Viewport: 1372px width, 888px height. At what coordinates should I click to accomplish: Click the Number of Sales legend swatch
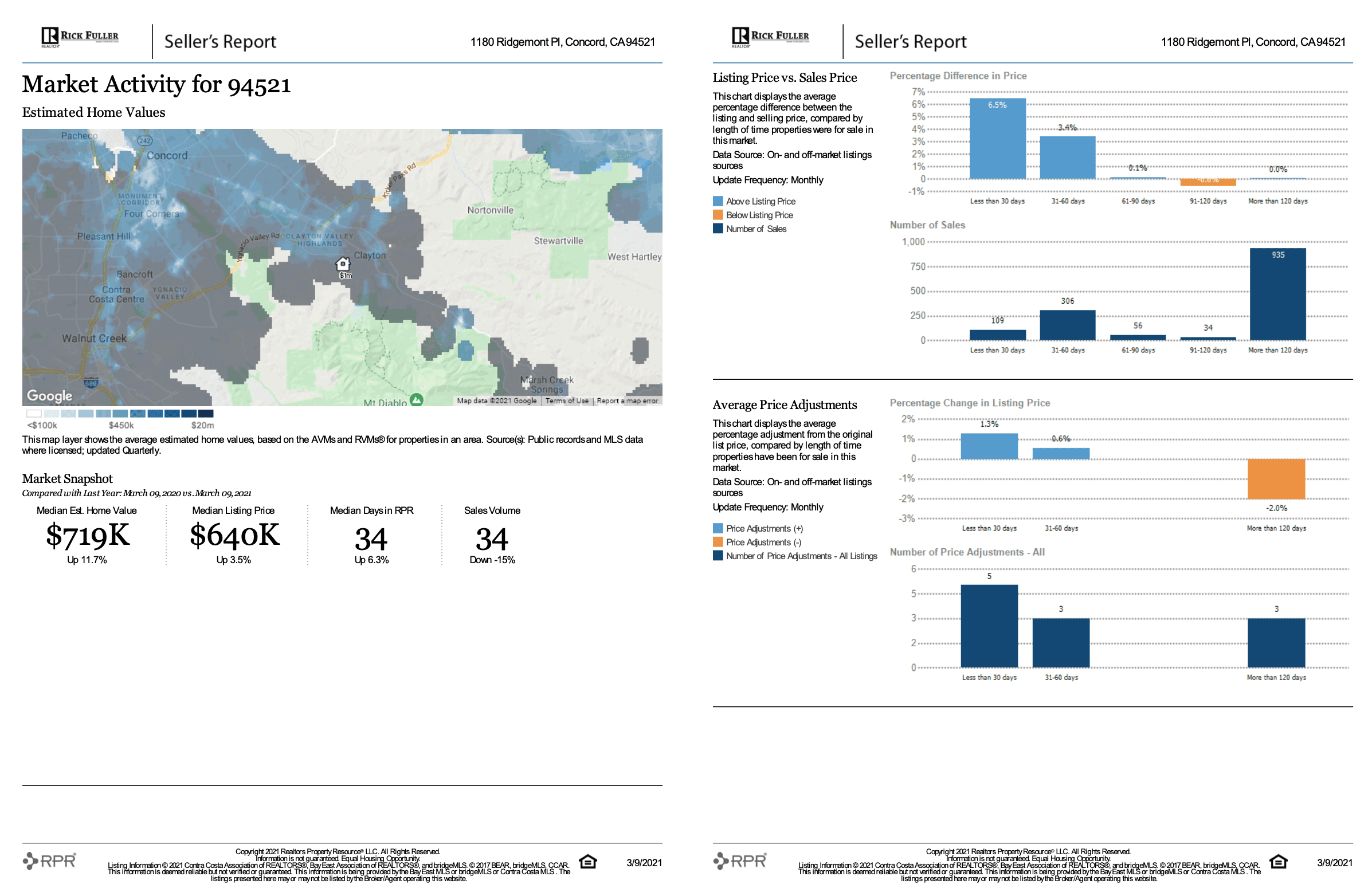pos(718,229)
